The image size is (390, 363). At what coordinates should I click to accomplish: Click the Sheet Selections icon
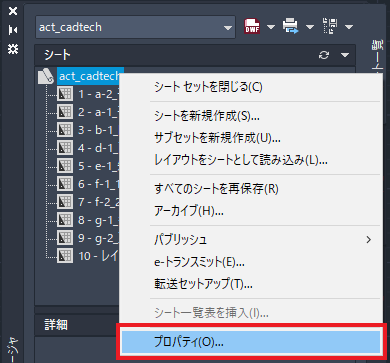tap(330, 26)
